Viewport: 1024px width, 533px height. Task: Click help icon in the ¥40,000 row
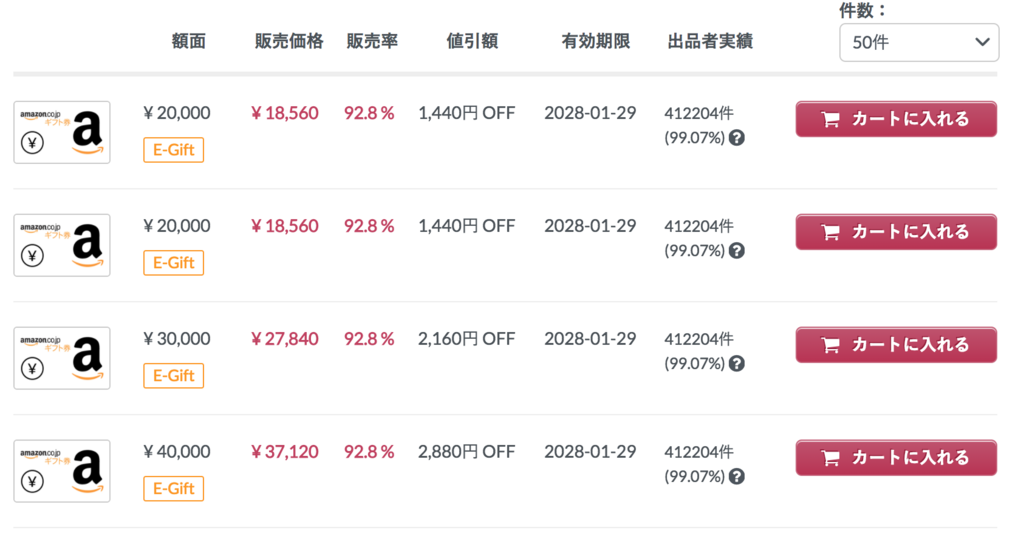737,477
